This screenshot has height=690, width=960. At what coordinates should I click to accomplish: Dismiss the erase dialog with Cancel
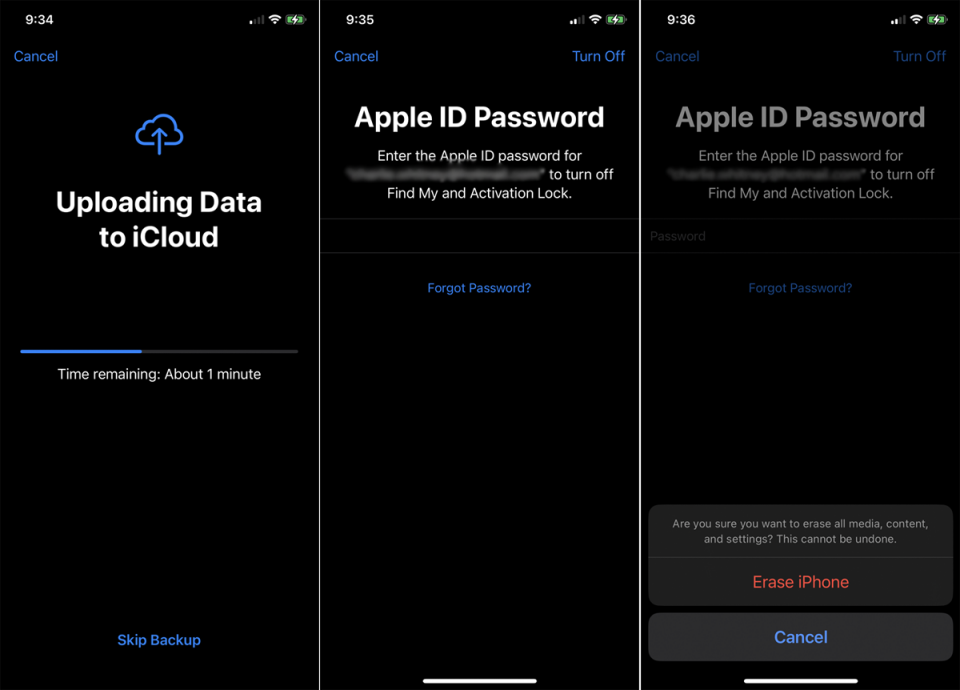pyautogui.click(x=800, y=637)
